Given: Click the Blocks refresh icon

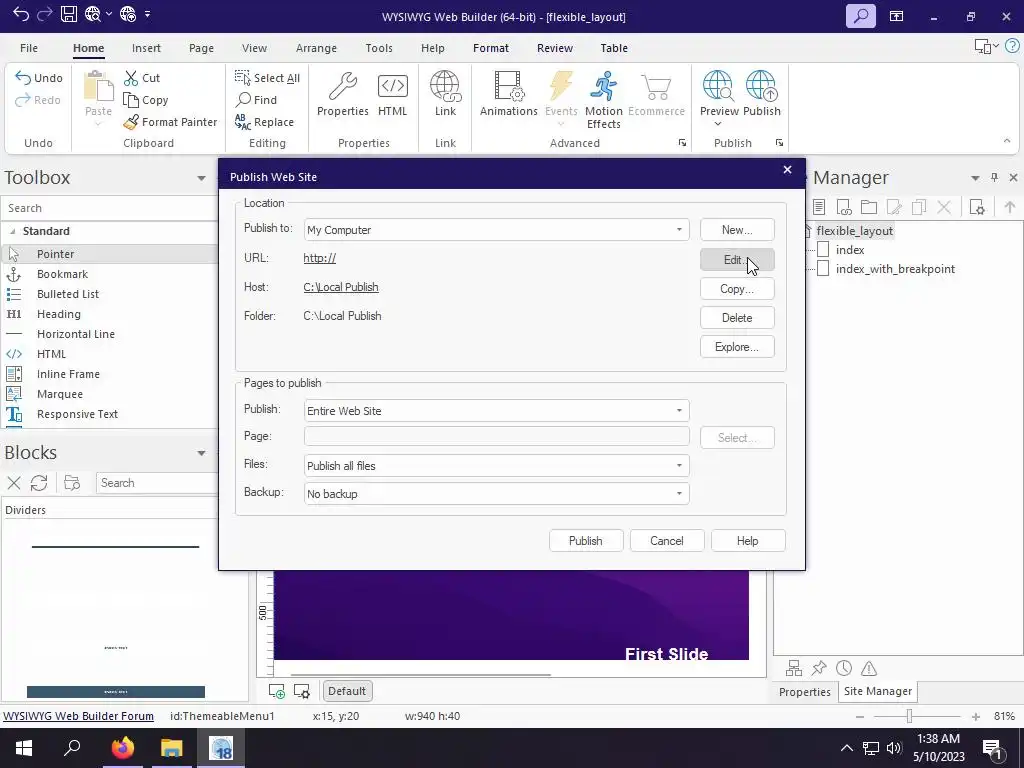Looking at the screenshot, I should point(39,483).
